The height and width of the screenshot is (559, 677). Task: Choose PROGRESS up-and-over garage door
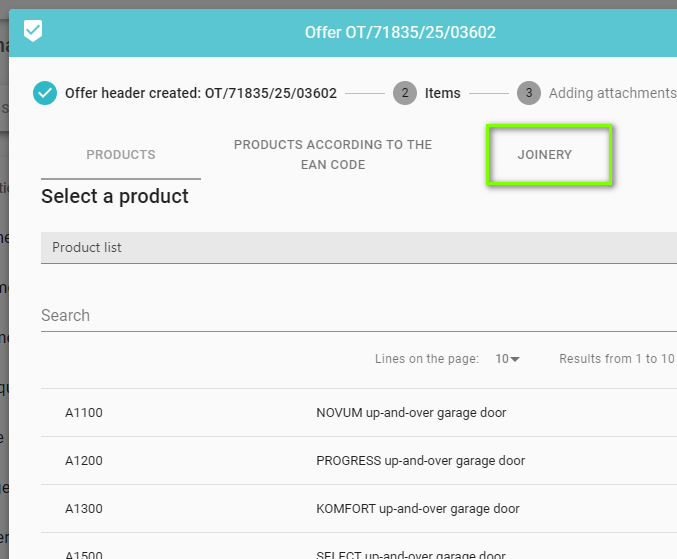click(420, 461)
